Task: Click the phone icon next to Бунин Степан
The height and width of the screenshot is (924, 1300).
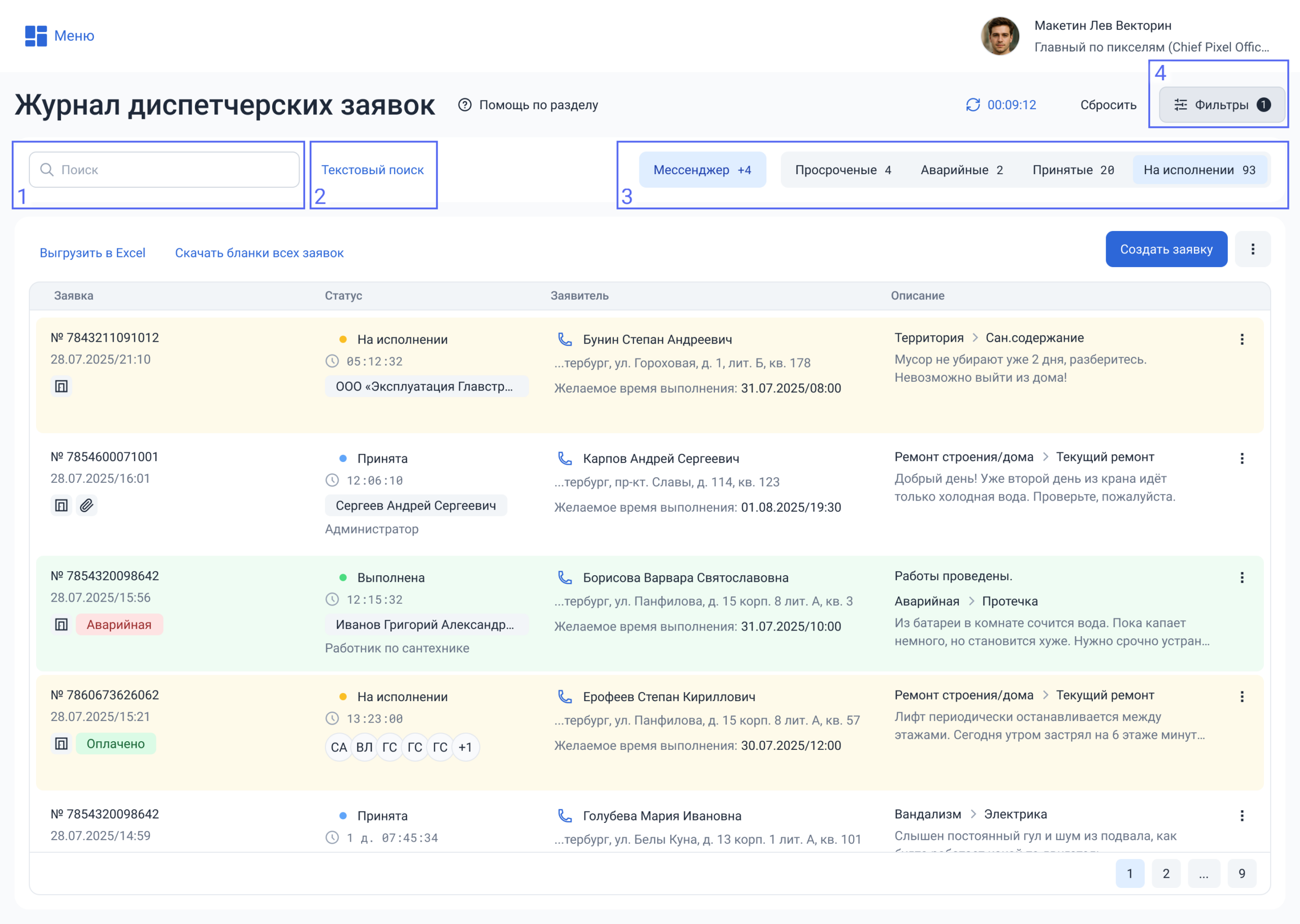Action: click(x=564, y=340)
